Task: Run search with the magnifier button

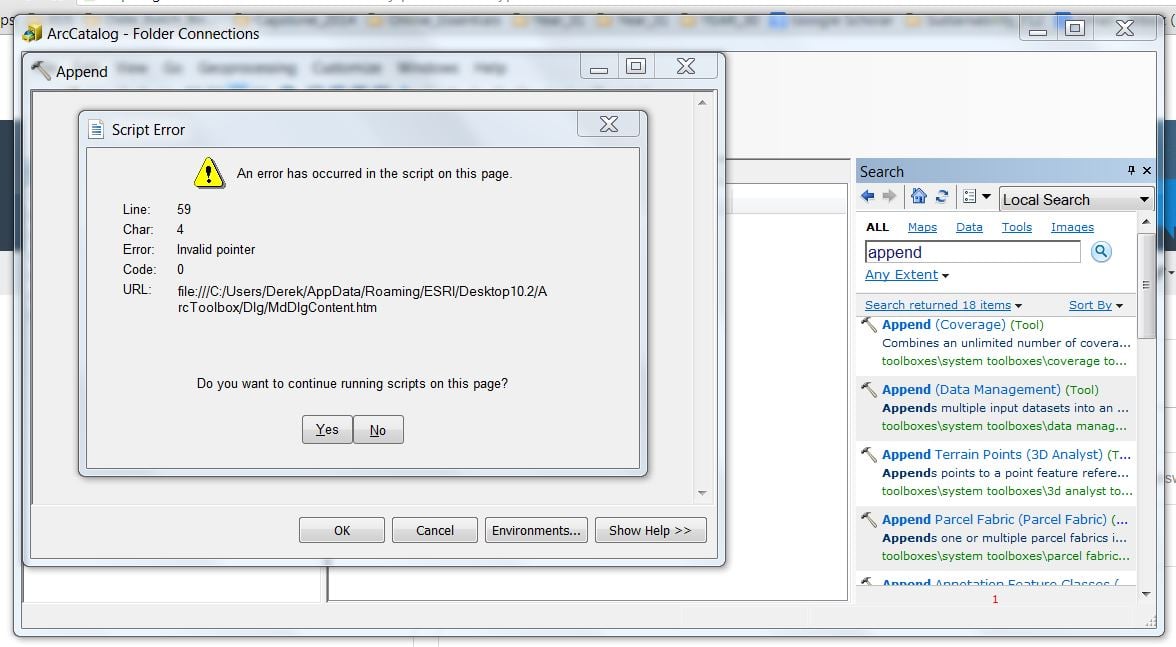Action: pyautogui.click(x=1100, y=252)
